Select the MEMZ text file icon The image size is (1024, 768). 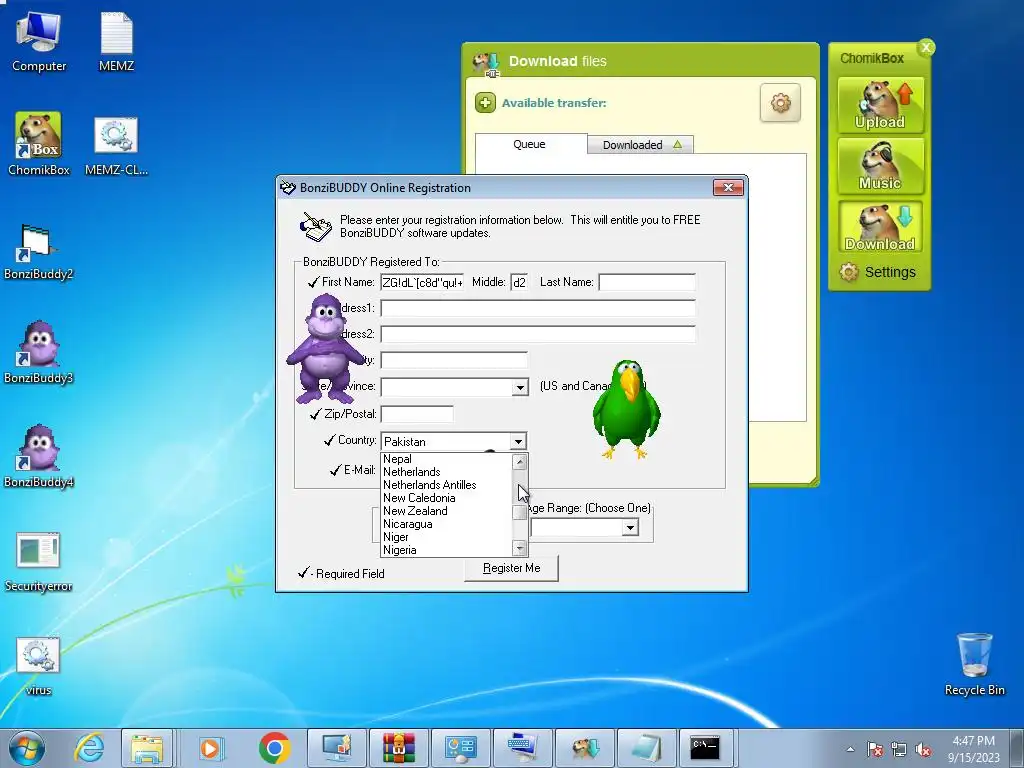coord(116,40)
